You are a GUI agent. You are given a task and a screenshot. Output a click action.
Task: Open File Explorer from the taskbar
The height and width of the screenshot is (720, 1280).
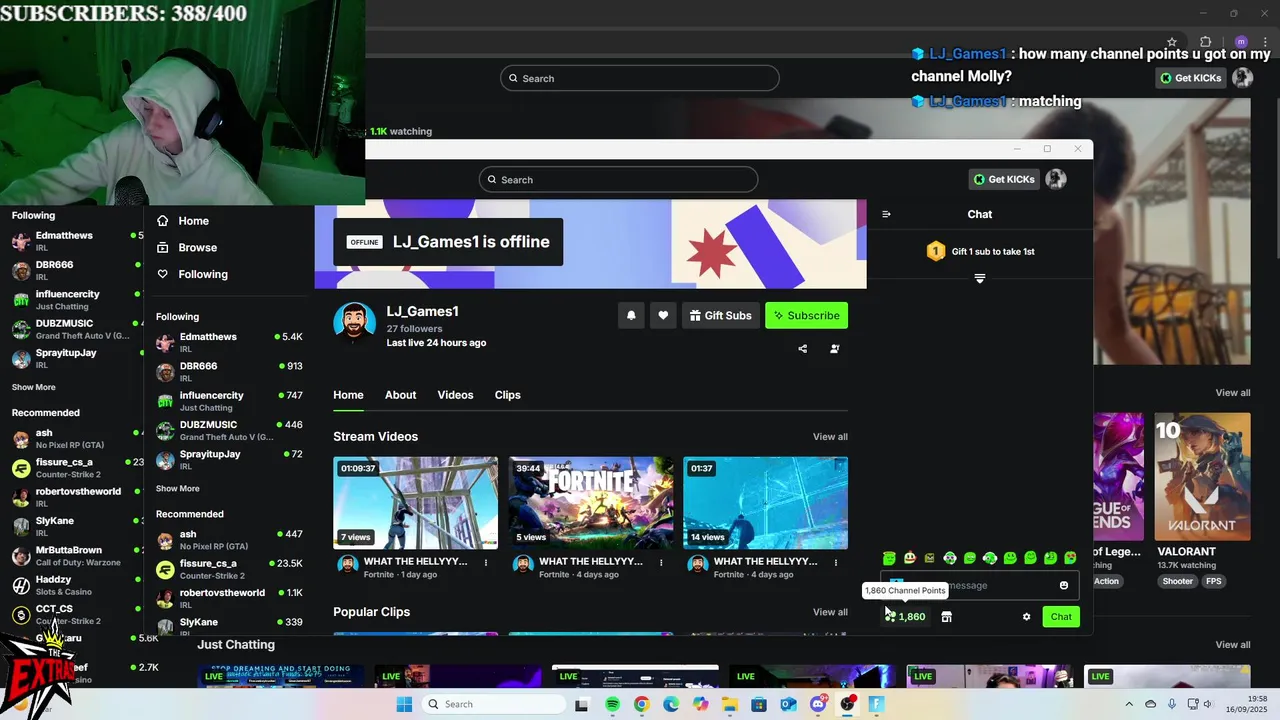[730, 705]
